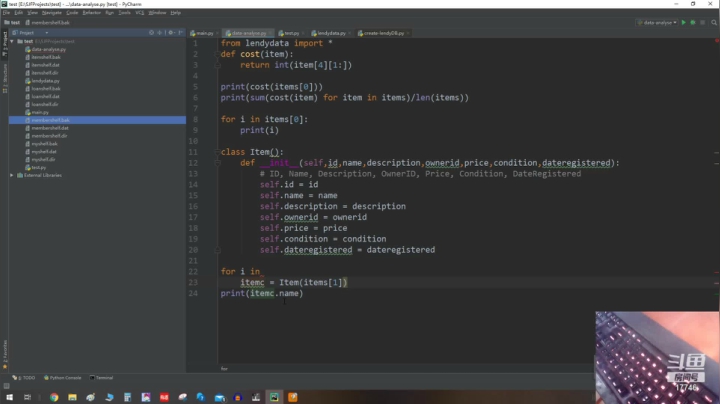Select loanshelf.dat in project tree

click(x=45, y=96)
